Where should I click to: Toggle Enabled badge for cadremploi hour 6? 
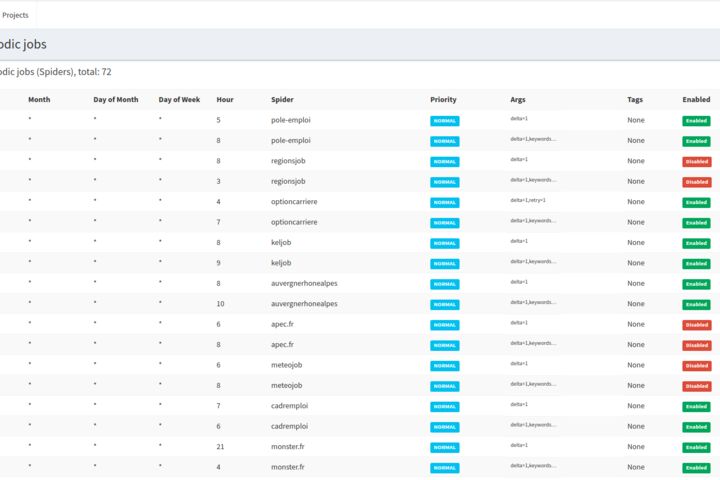click(696, 427)
